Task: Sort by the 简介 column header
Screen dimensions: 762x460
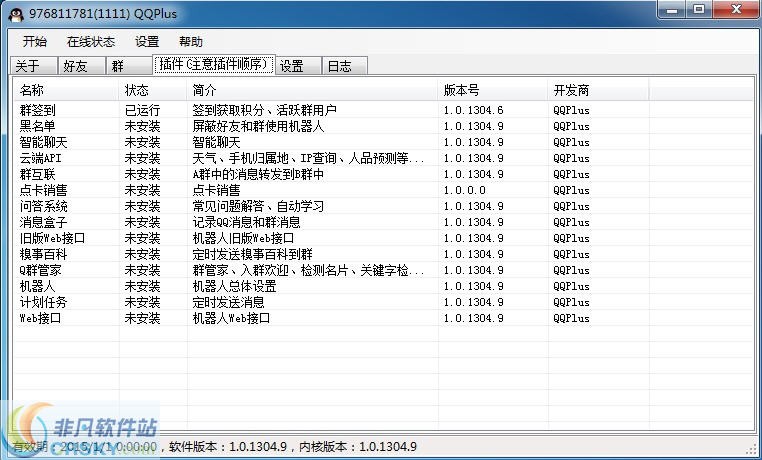Action: [x=312, y=90]
